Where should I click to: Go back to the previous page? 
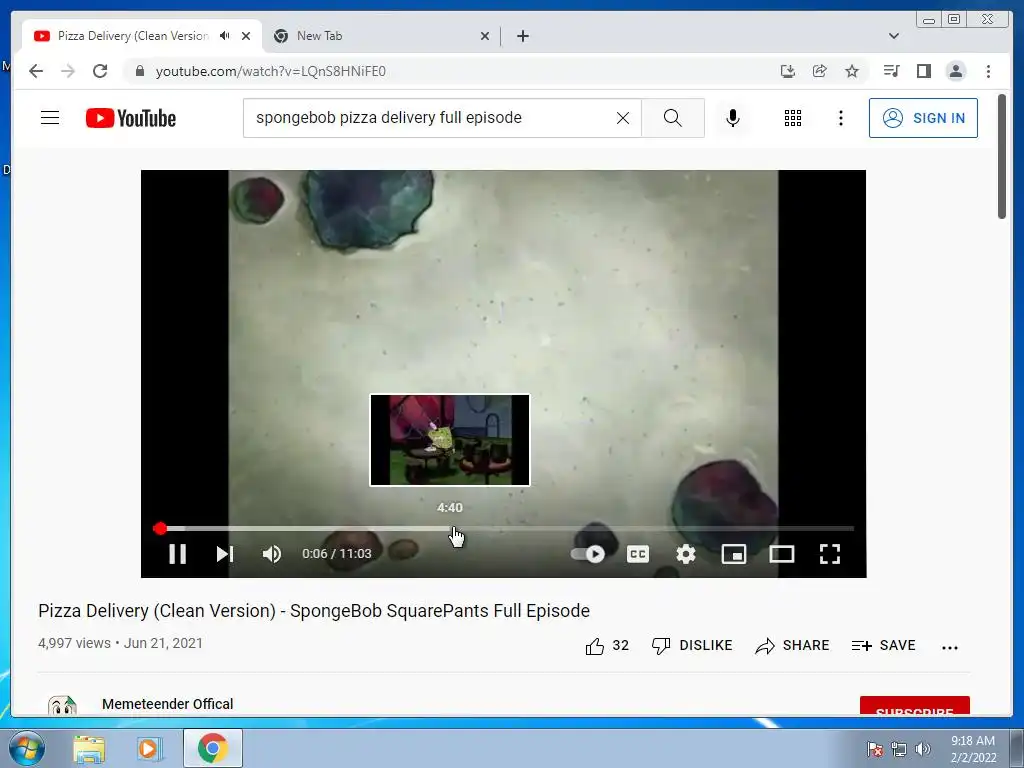[36, 71]
